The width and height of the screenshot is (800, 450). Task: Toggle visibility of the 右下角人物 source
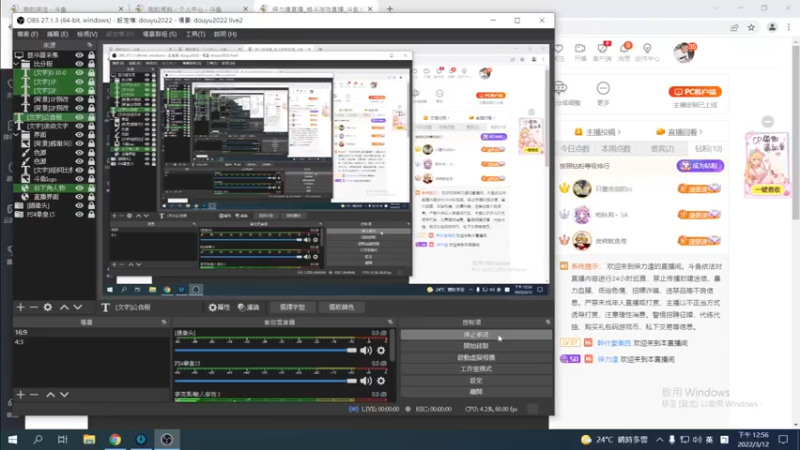pyautogui.click(x=79, y=188)
